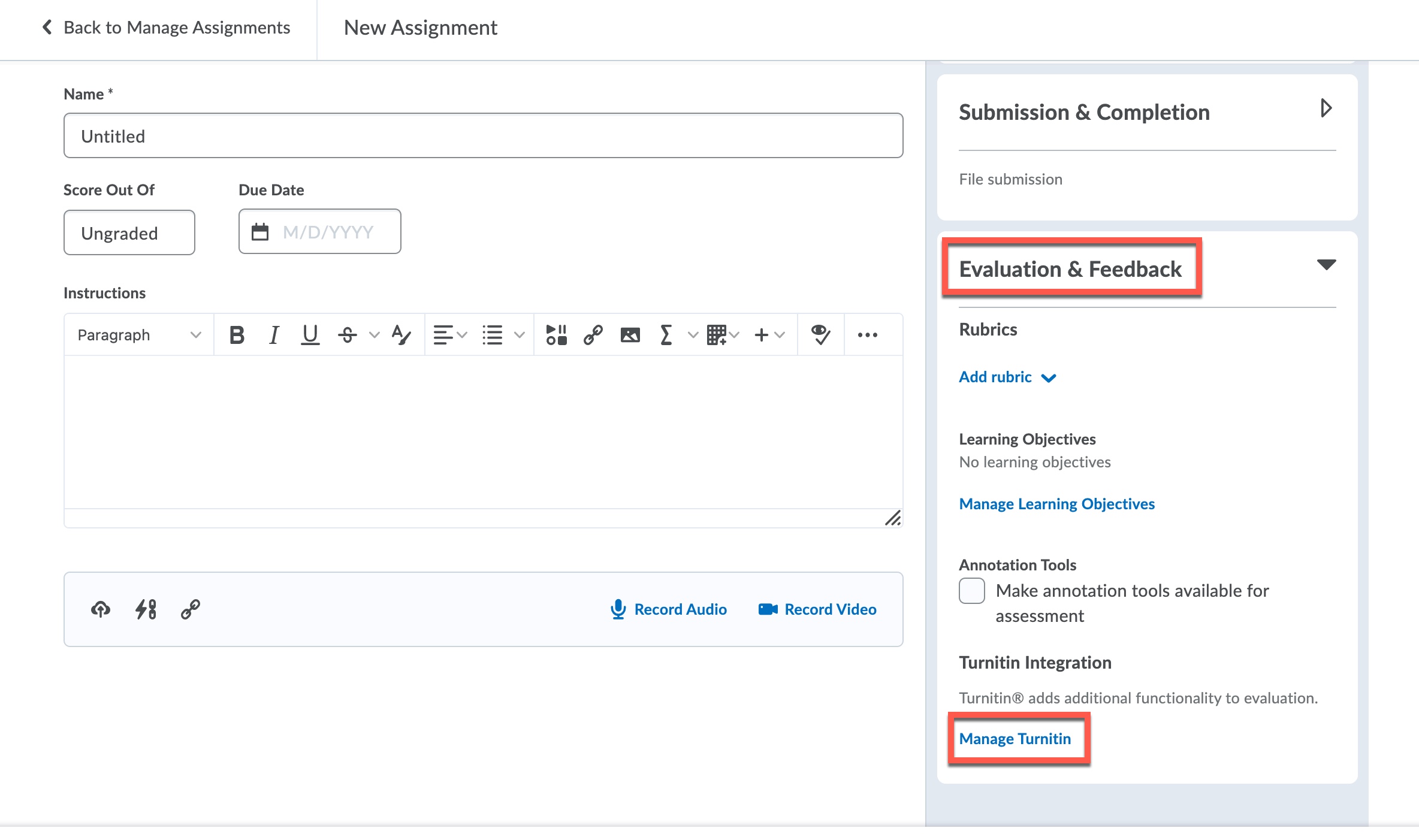Click the File submission summary text
The image size is (1419, 840).
pos(1010,179)
